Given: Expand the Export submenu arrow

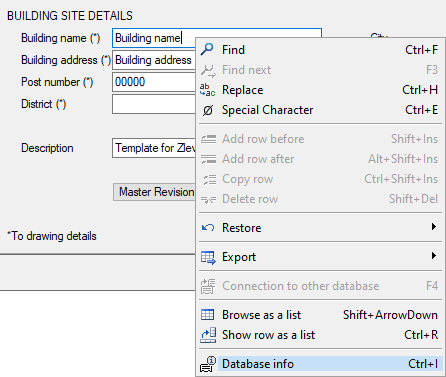Looking at the screenshot, I should 433,256.
